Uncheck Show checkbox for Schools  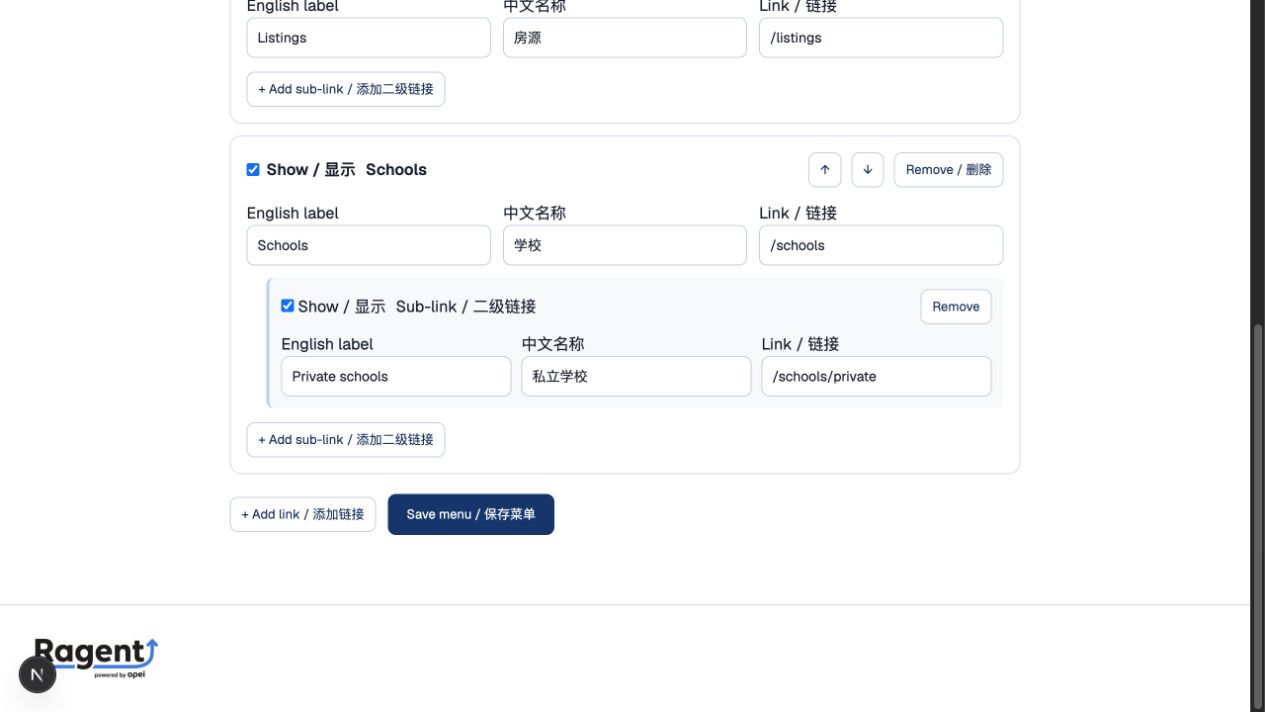253,170
